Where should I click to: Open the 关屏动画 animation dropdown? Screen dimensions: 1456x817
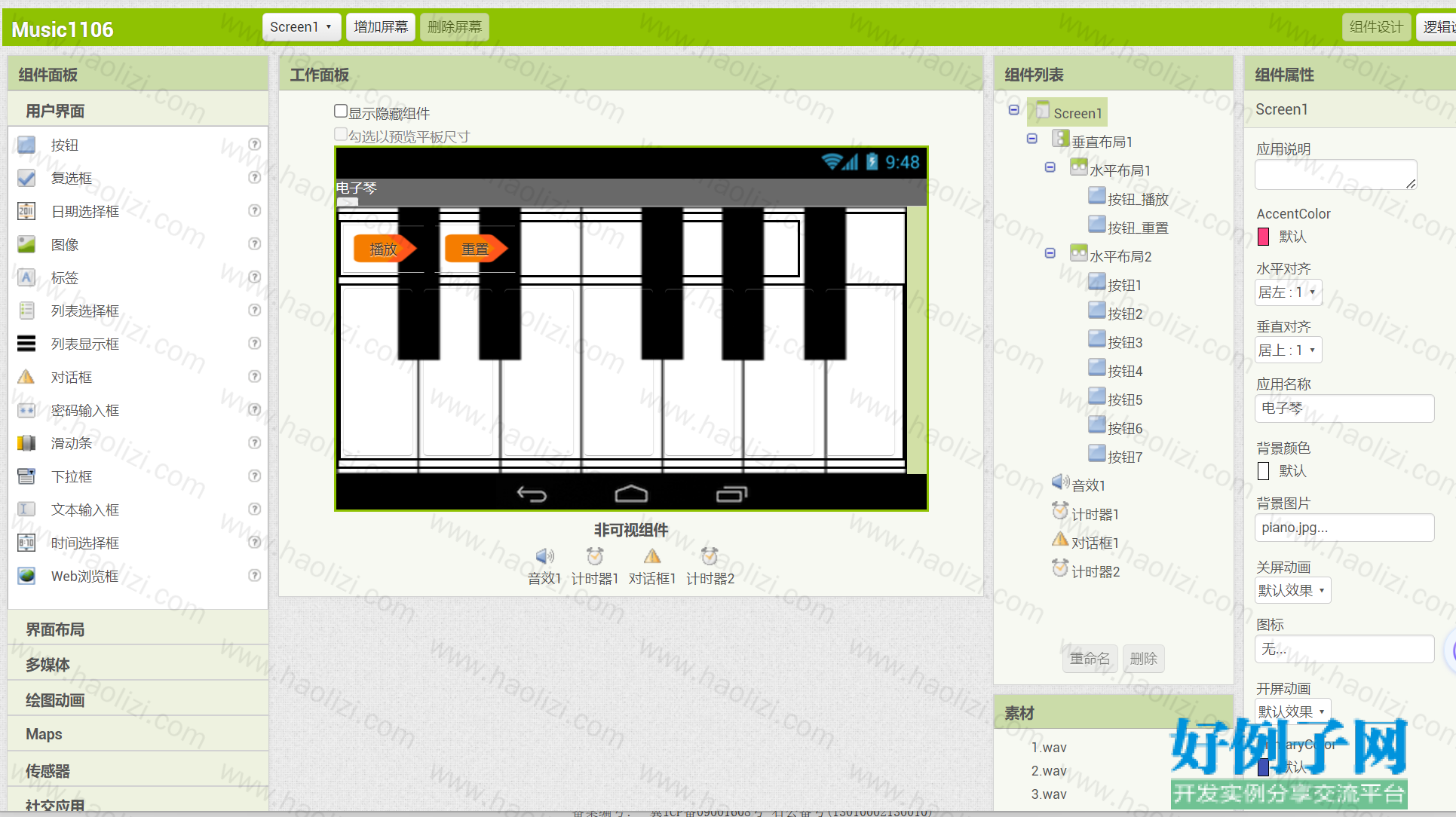point(1293,590)
